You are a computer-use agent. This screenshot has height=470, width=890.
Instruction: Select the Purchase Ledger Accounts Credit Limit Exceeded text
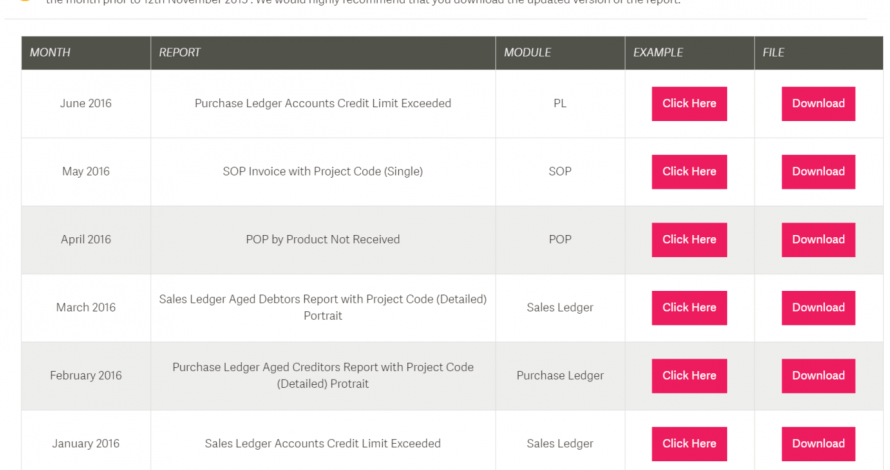323,103
